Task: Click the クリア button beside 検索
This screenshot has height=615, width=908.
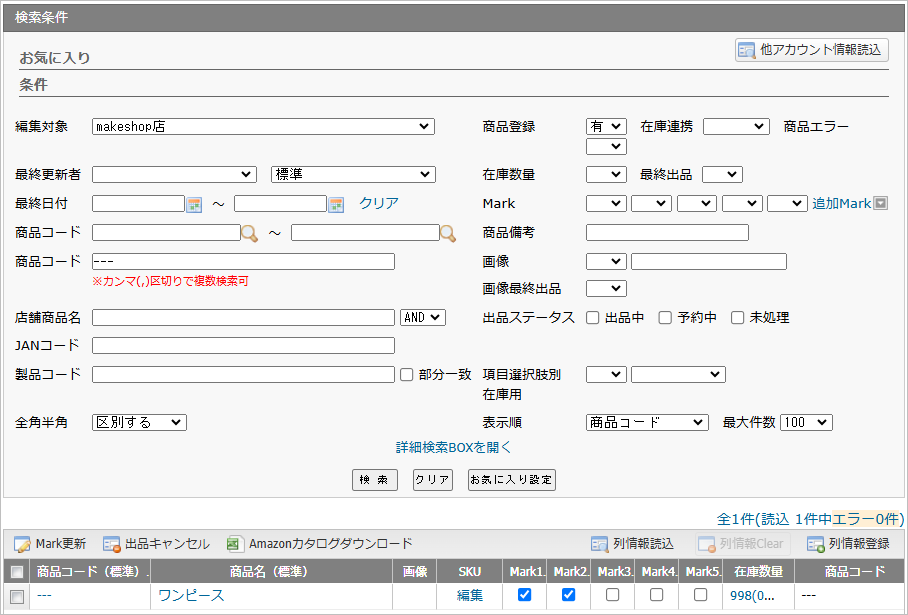Action: pyautogui.click(x=433, y=479)
